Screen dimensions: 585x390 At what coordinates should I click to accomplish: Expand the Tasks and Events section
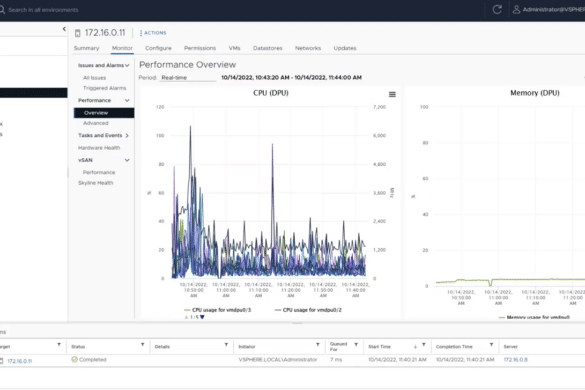point(104,135)
